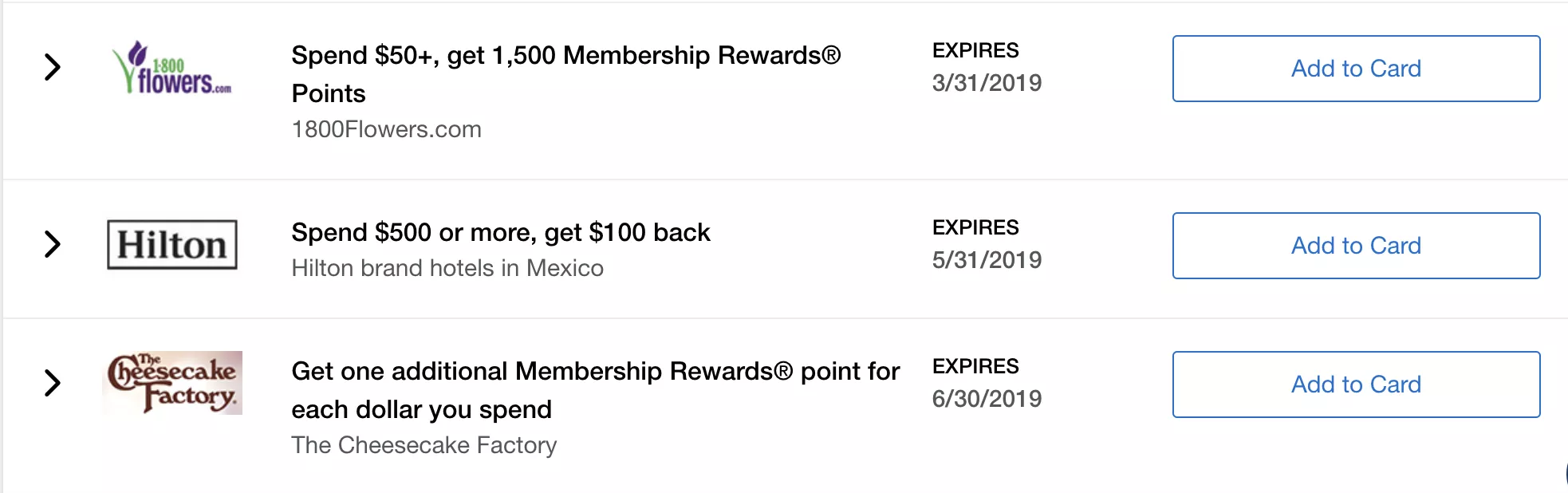The image size is (1568, 493).
Task: Select the "Spend $500, get $100 back" headline
Action: pyautogui.click(x=501, y=232)
